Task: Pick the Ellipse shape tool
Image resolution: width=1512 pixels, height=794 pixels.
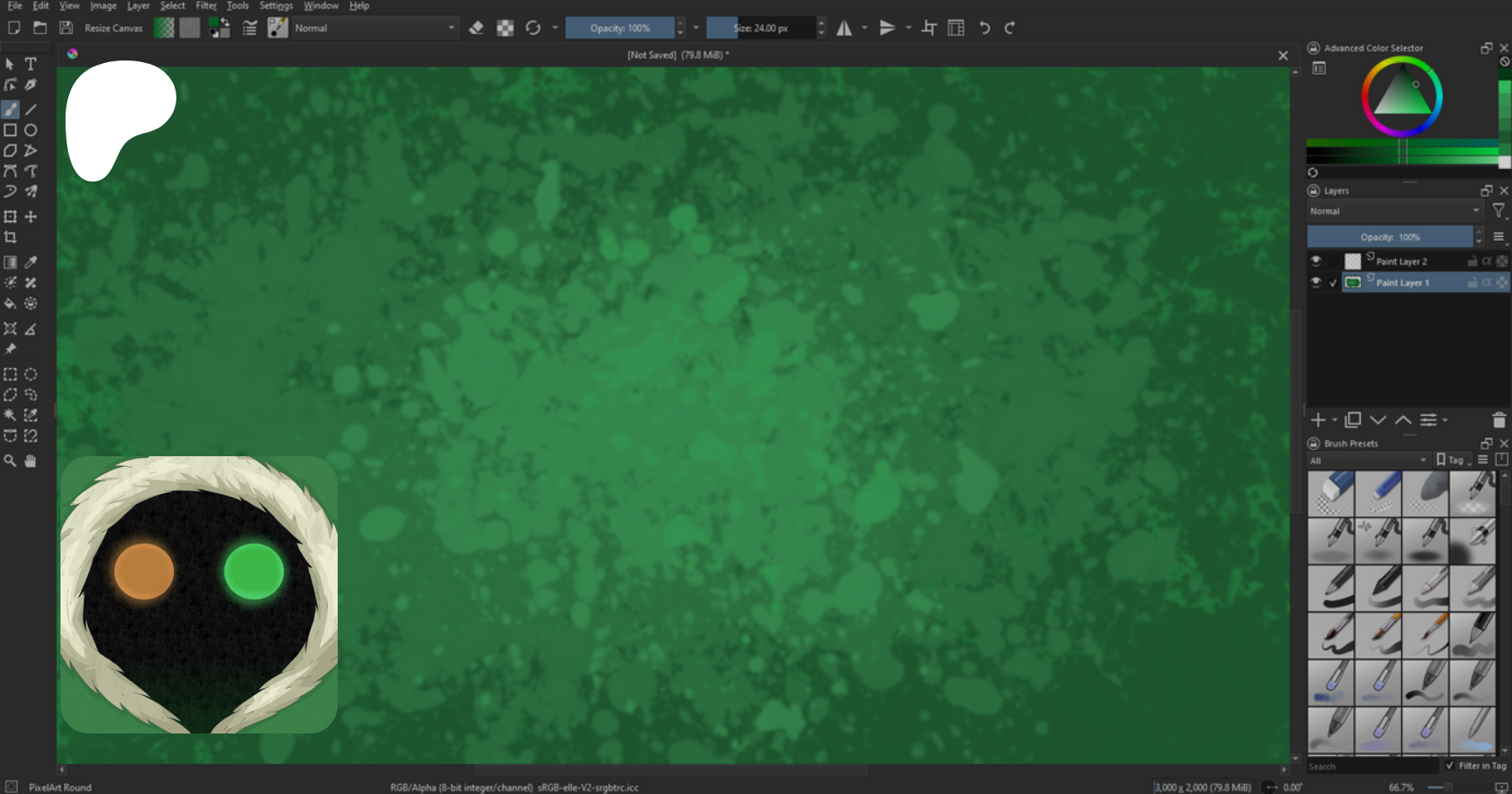Action: 30,130
